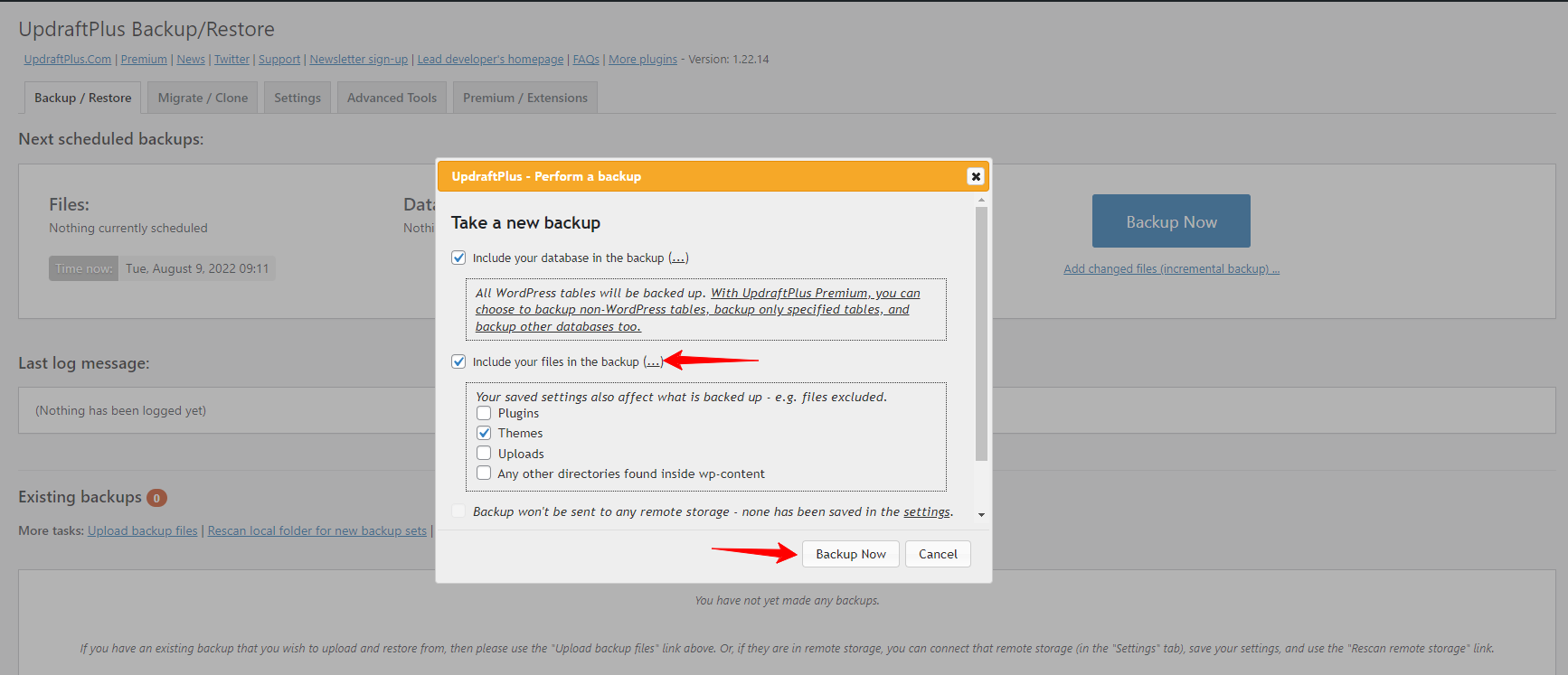The height and width of the screenshot is (675, 1568).
Task: Click Backup Now in the dialog
Action: pos(851,554)
